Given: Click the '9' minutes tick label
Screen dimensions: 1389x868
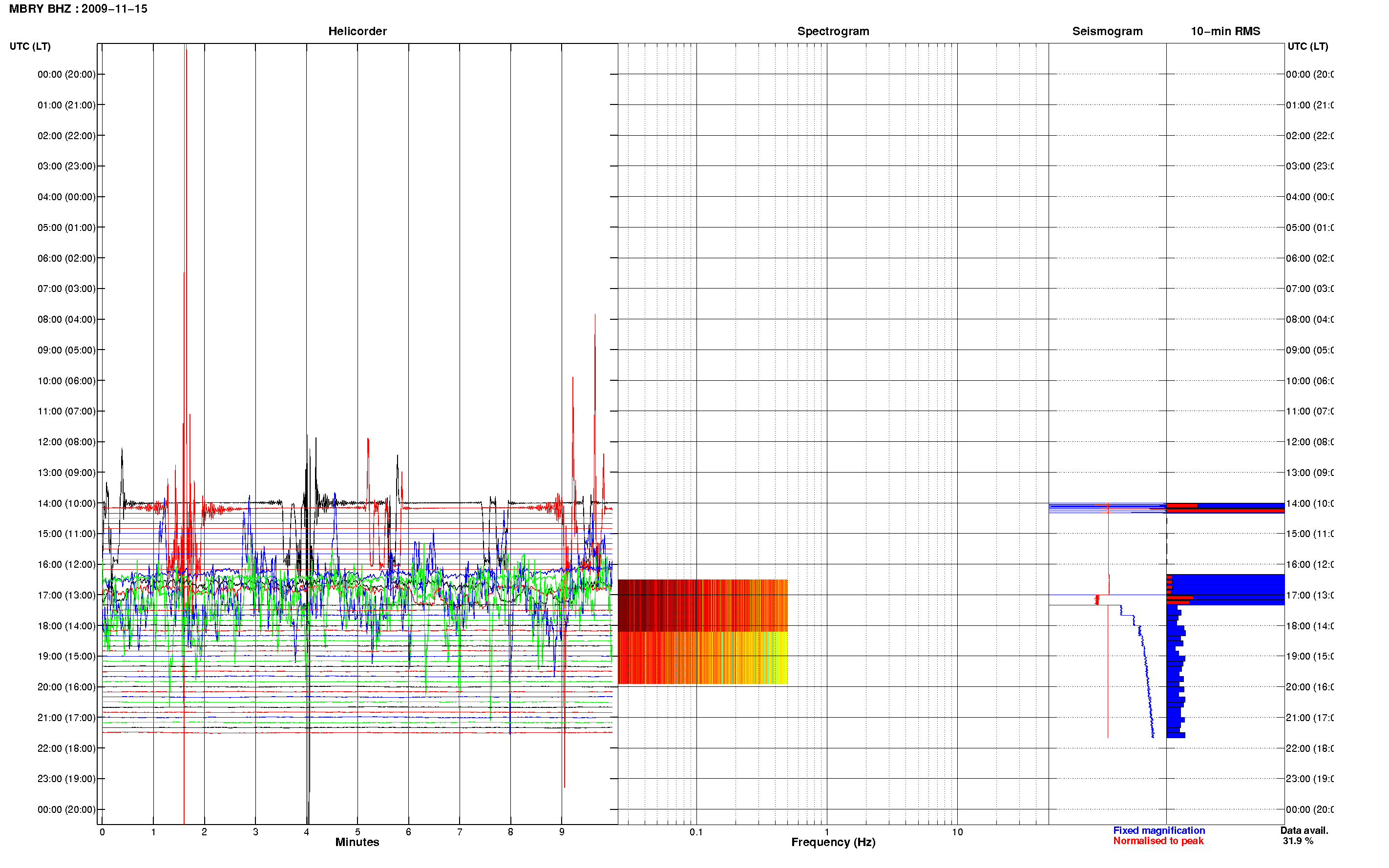Looking at the screenshot, I should [x=562, y=832].
